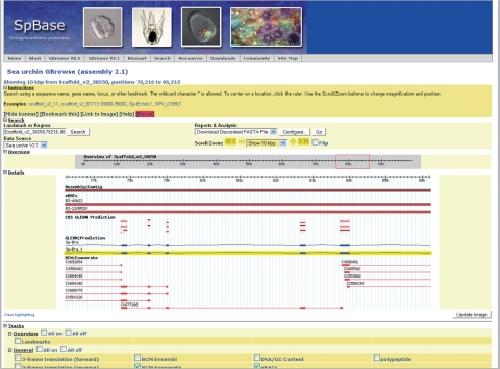Check the DNA/GC Content checkbox
The width and height of the screenshot is (500, 369).
[x=257, y=358]
